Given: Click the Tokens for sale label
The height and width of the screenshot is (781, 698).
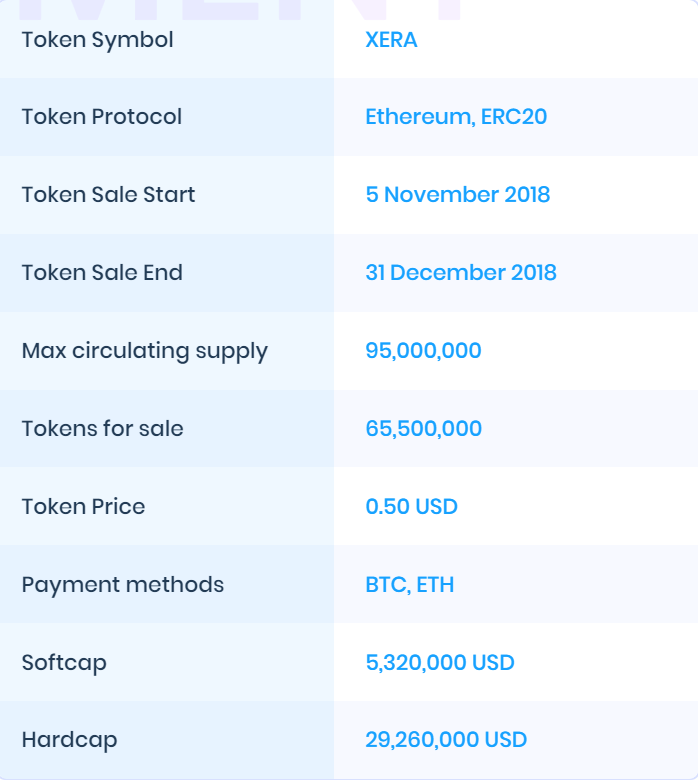Looking at the screenshot, I should [103, 429].
